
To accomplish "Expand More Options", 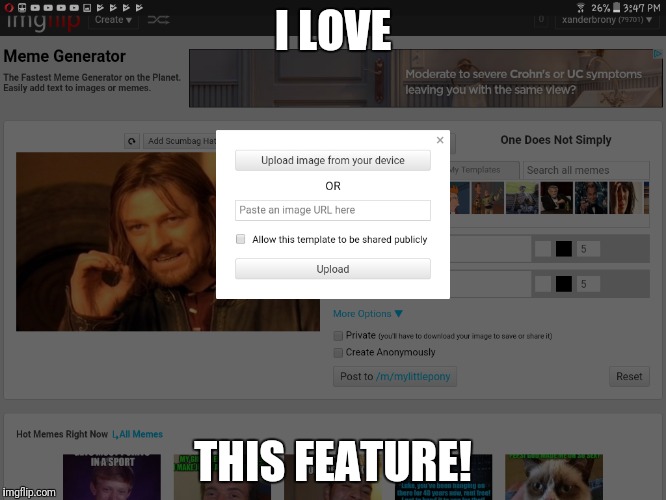I will click(367, 314).
